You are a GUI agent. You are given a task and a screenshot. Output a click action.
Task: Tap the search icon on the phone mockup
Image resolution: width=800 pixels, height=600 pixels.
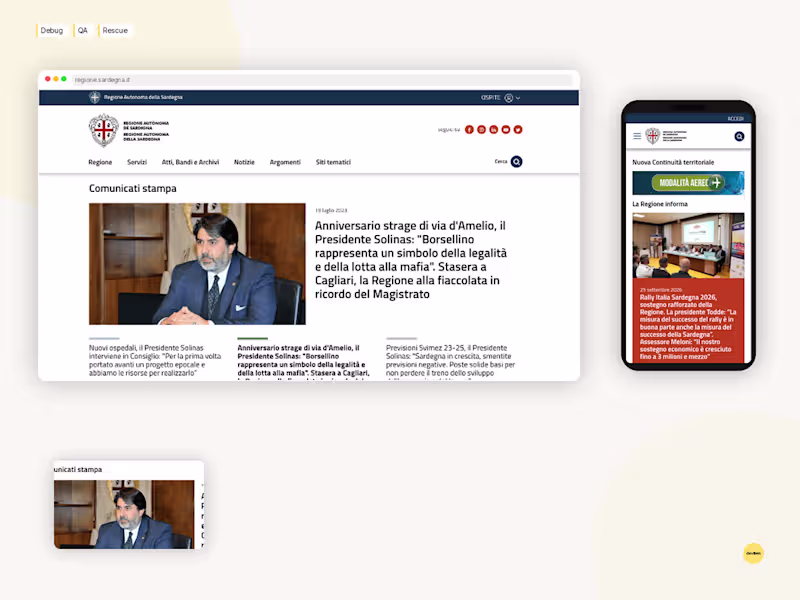coord(739,136)
